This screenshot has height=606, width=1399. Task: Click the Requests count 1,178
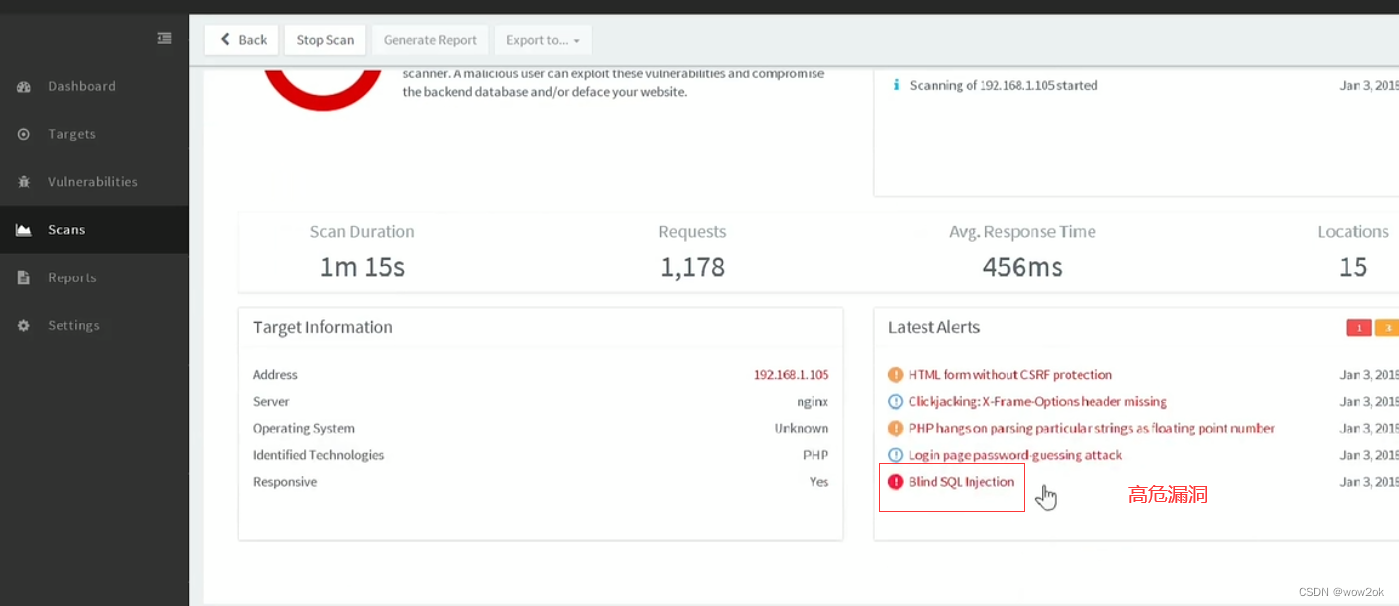(x=692, y=267)
